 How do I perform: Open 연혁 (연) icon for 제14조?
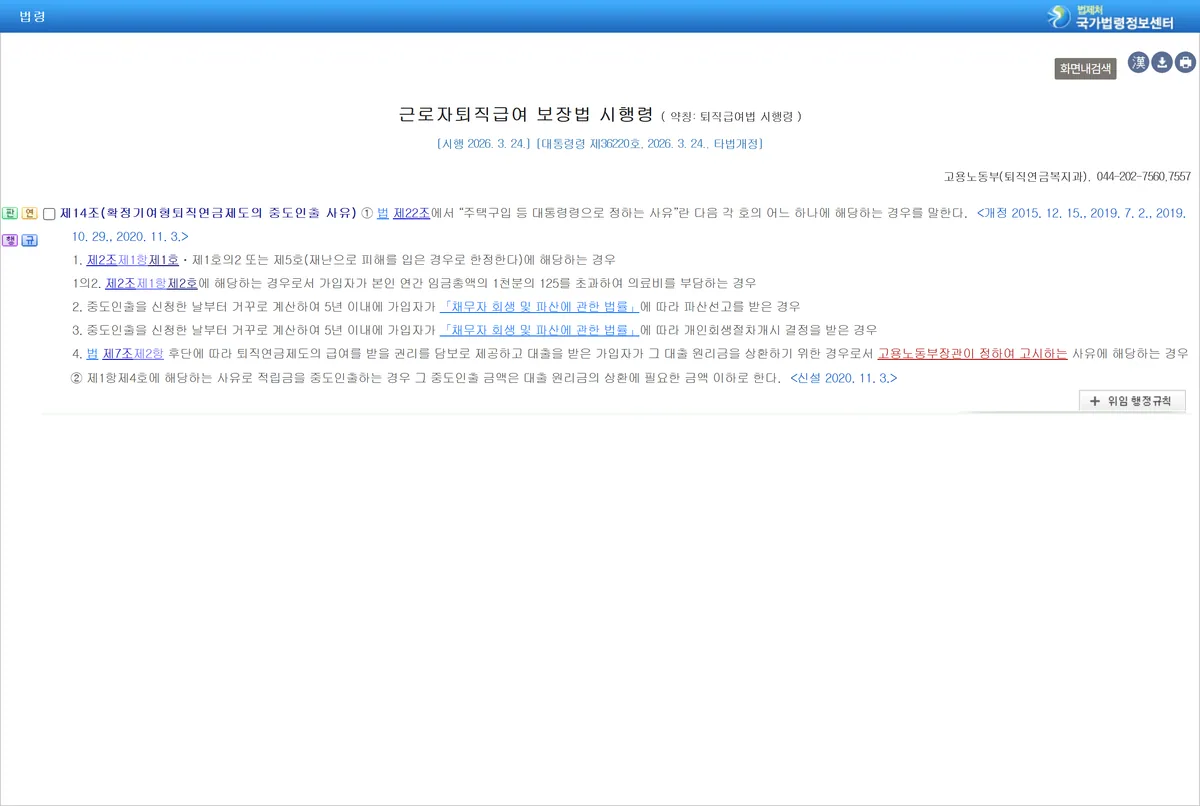[29, 213]
